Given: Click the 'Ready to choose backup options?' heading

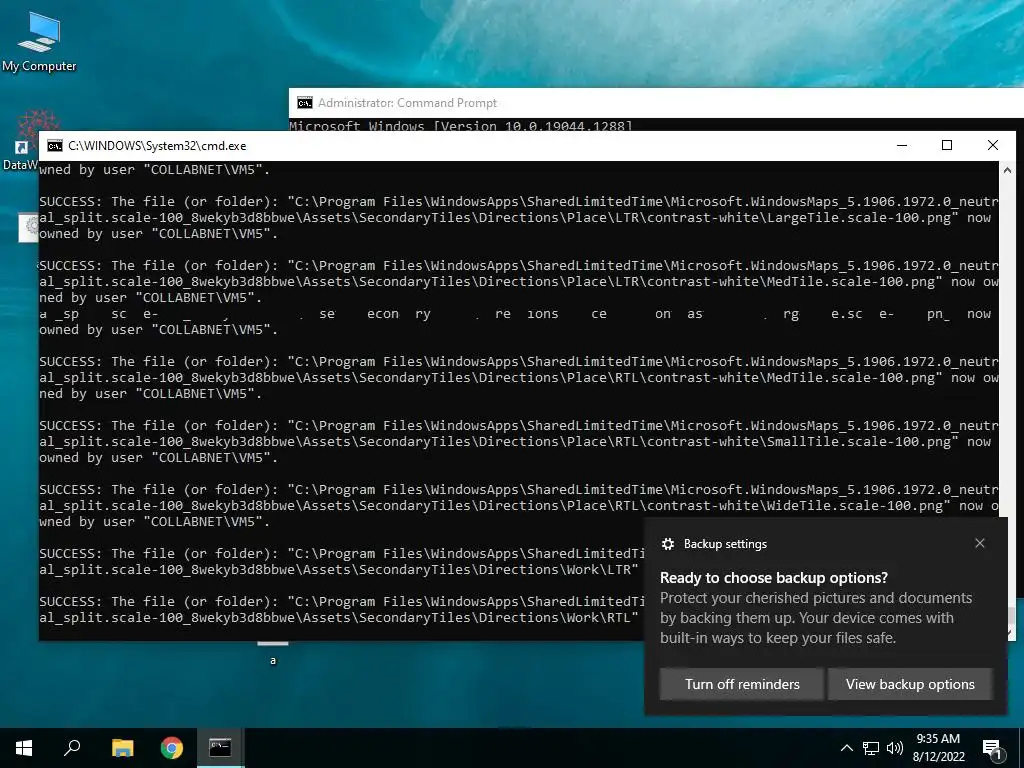Looking at the screenshot, I should pyautogui.click(x=774, y=578).
